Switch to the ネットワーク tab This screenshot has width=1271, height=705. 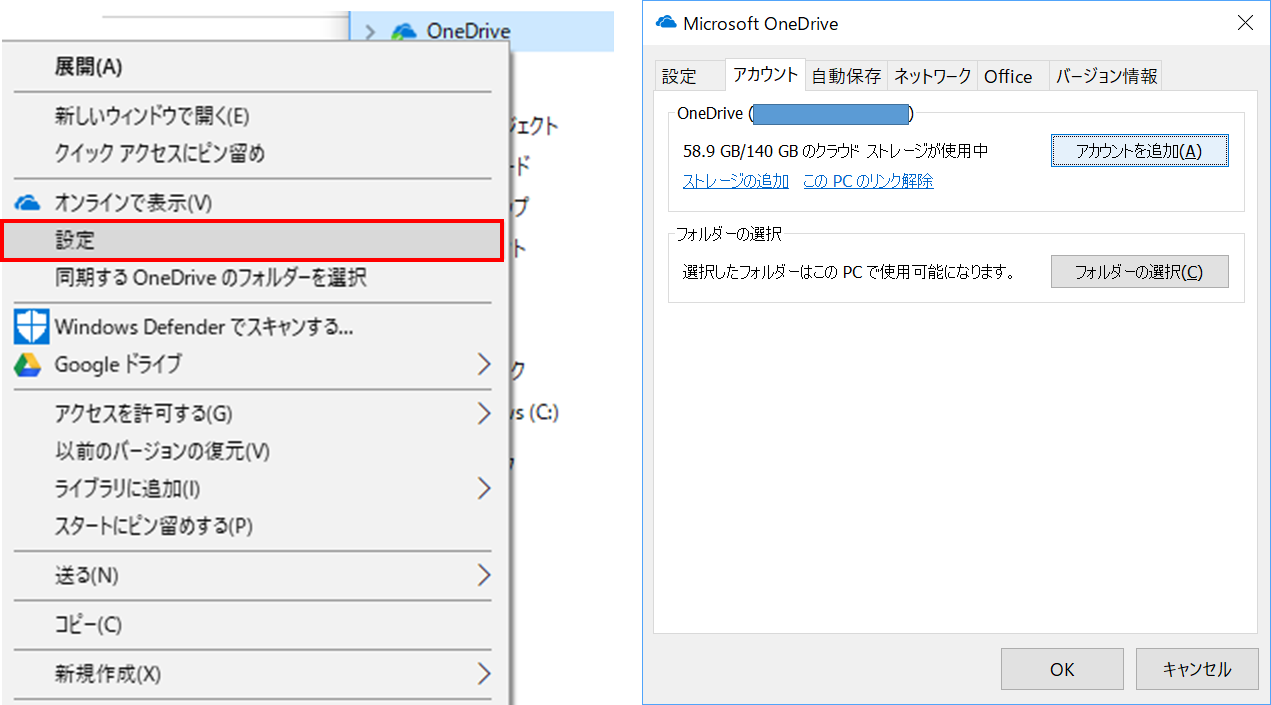click(933, 76)
